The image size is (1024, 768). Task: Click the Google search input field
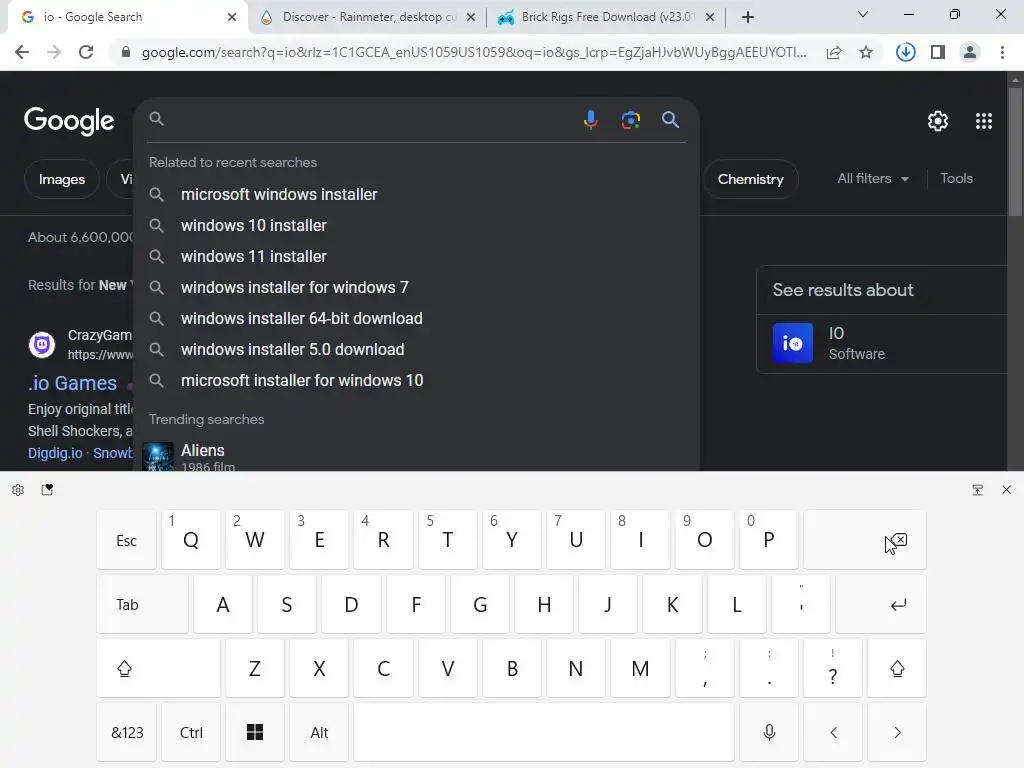click(x=372, y=120)
